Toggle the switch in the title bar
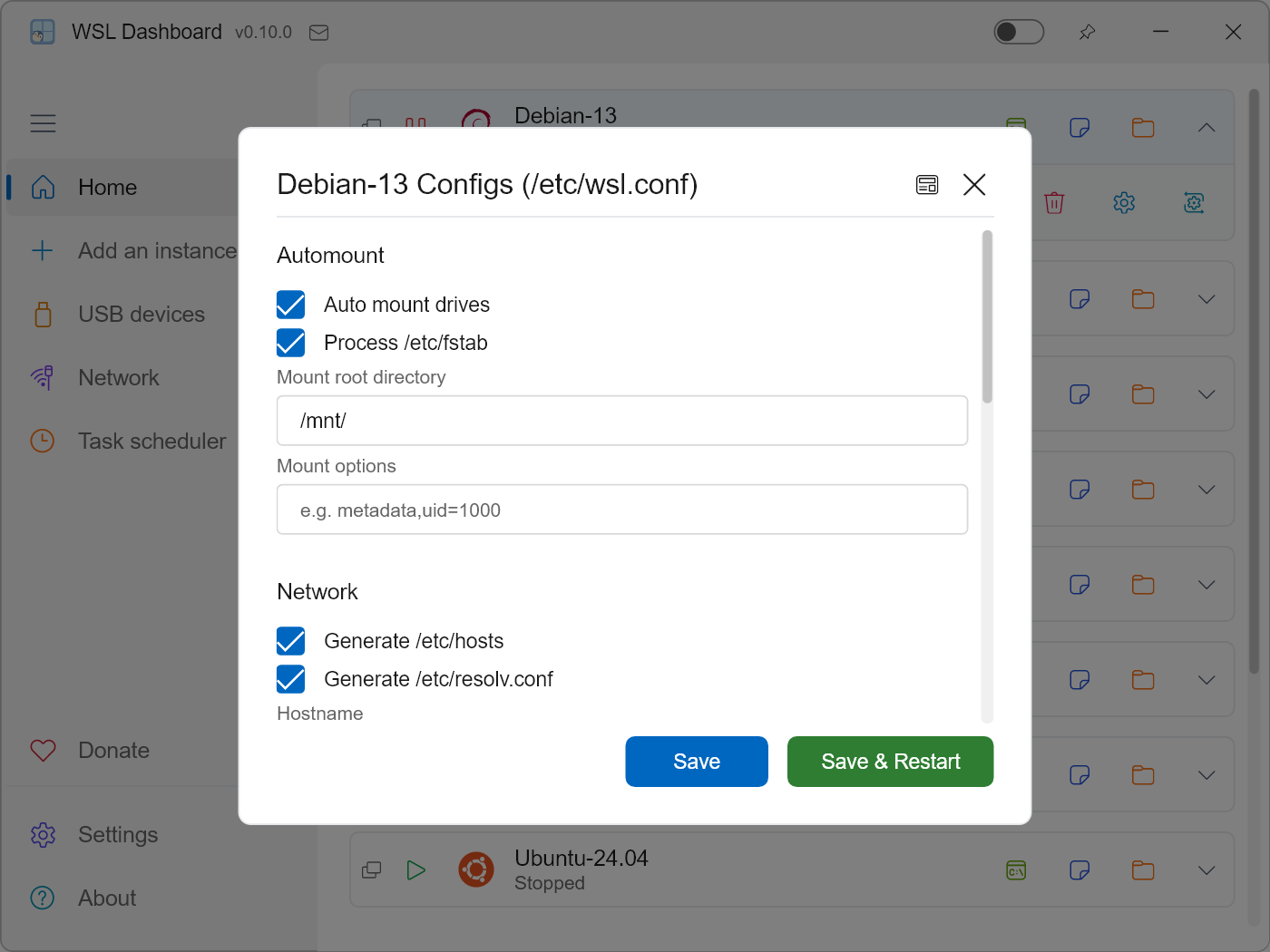Screen dimensions: 1270x952 pyautogui.click(x=1019, y=33)
